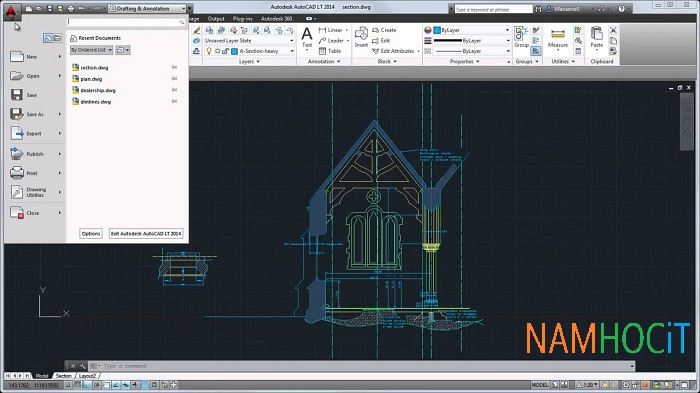Choose Print in the application menu
Viewport: 700px width, 393px height.
(x=36, y=173)
